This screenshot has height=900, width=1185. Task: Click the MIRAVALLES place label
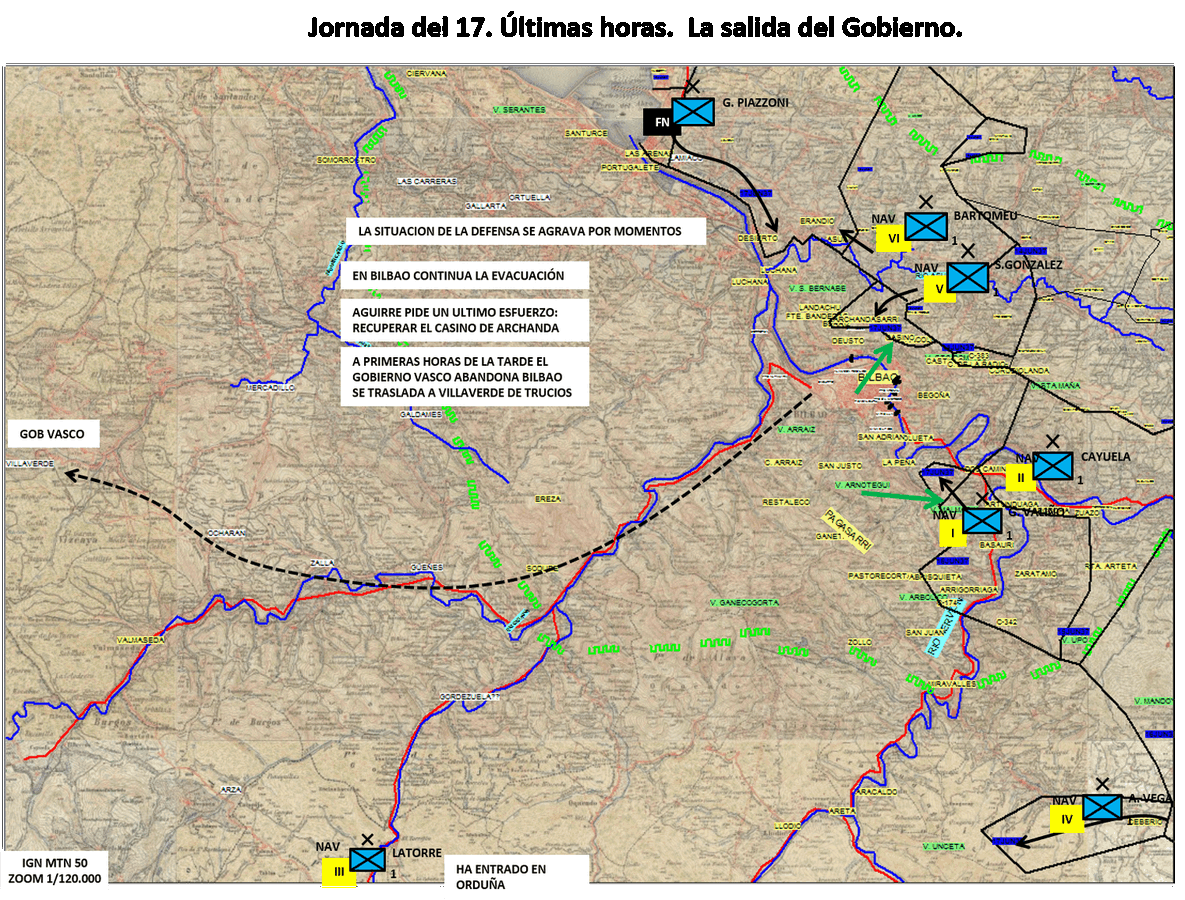952,683
